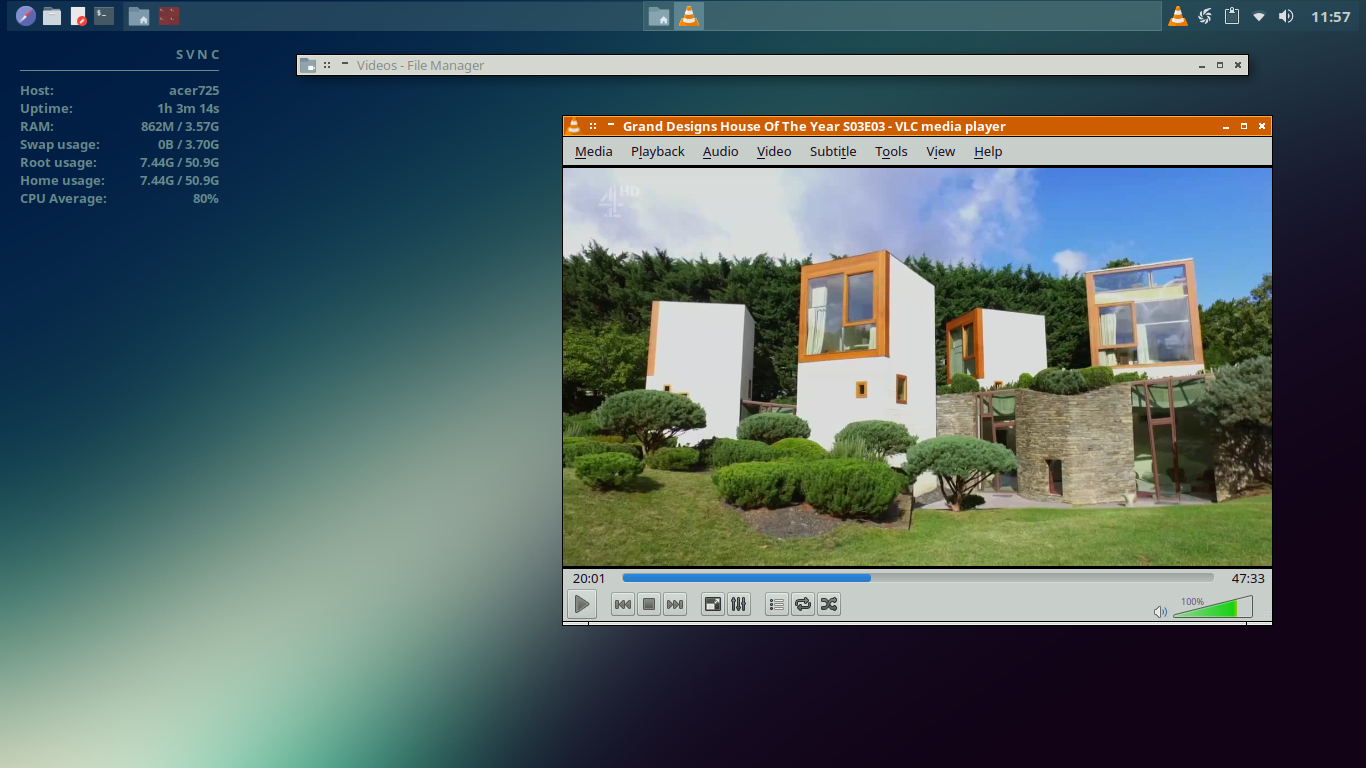
Task: Click the Uptime value 1h 3m 14s
Action: click(x=188, y=109)
